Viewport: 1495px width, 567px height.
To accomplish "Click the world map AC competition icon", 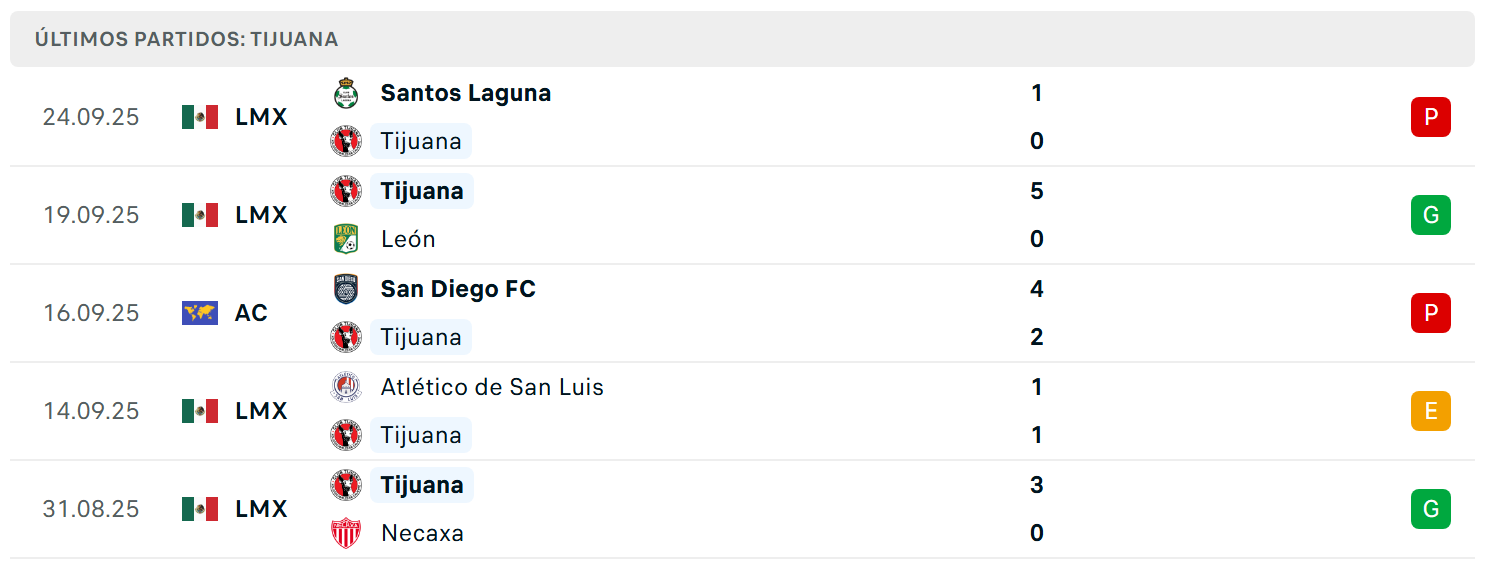I will [x=200, y=313].
